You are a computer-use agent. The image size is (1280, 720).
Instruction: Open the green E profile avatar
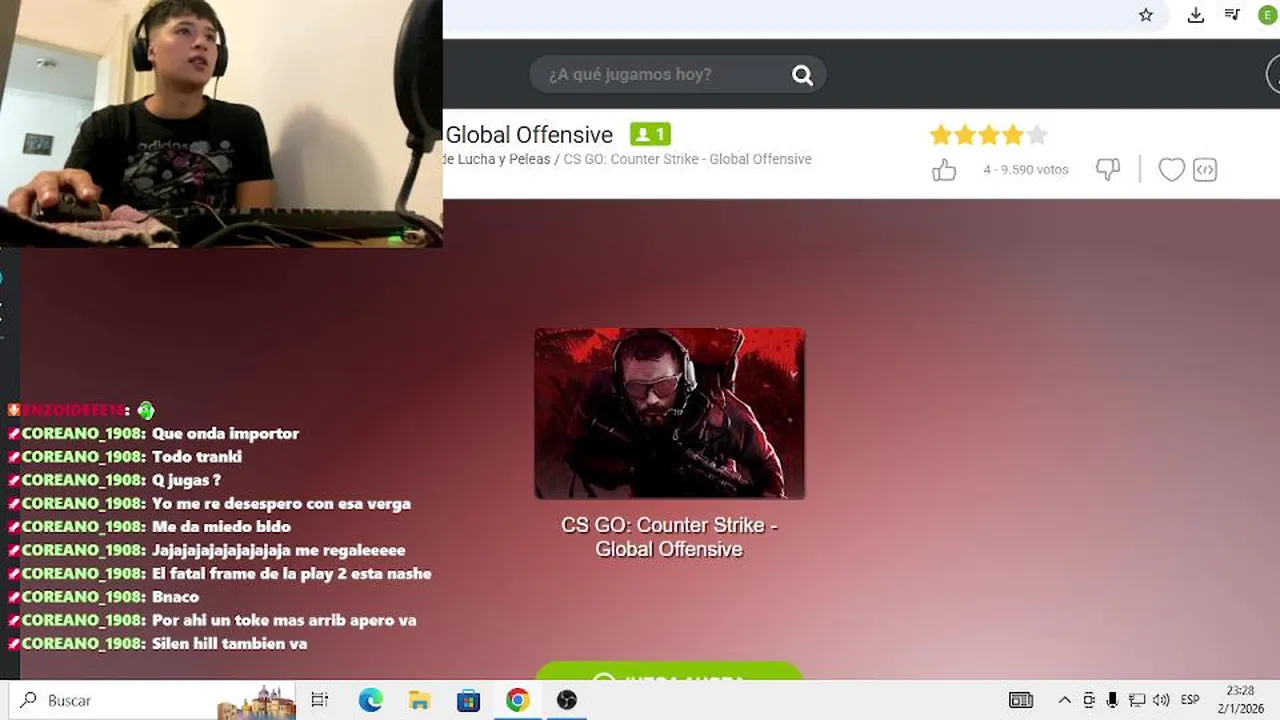[1267, 15]
